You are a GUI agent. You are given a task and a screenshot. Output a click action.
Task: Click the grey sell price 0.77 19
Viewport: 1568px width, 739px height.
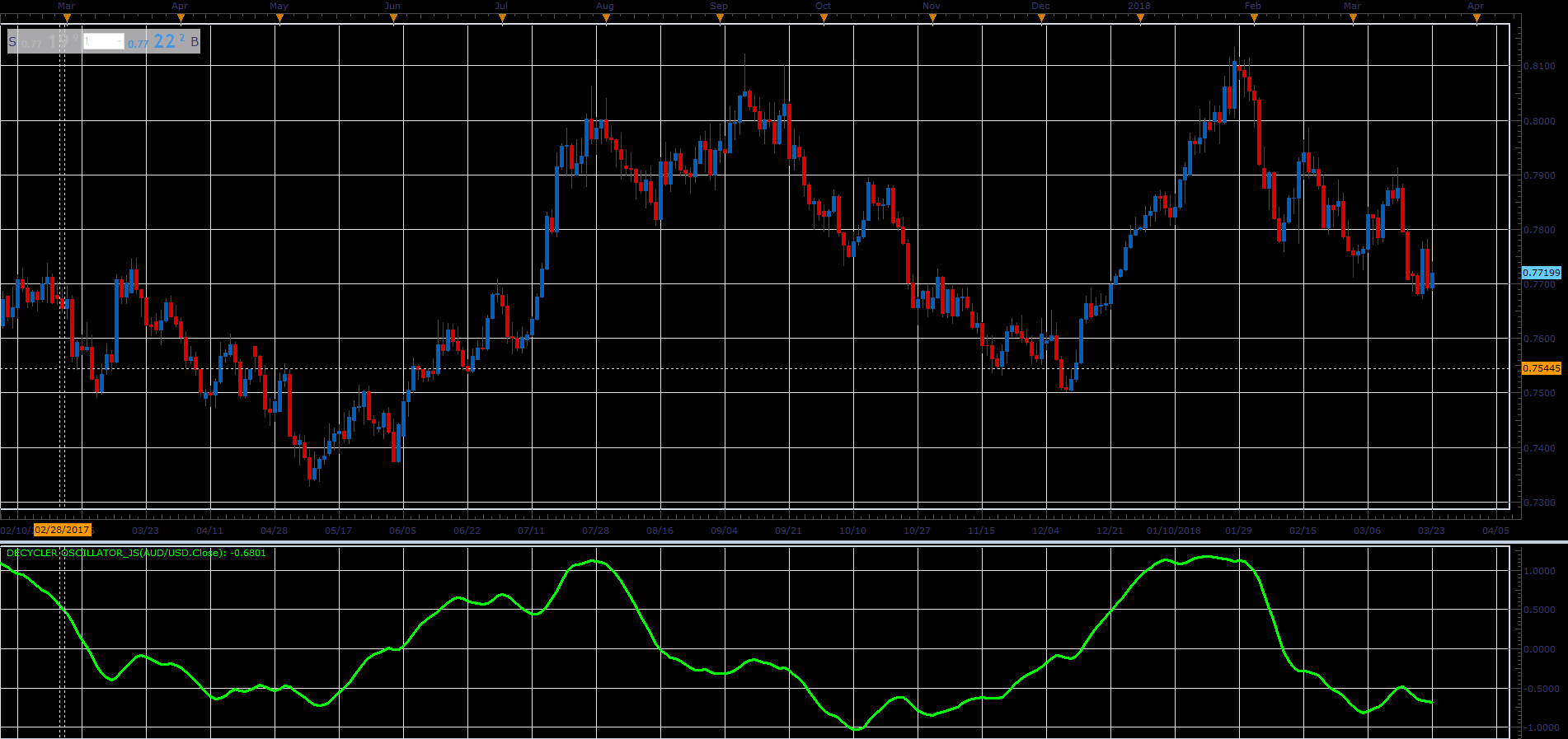click(49, 41)
